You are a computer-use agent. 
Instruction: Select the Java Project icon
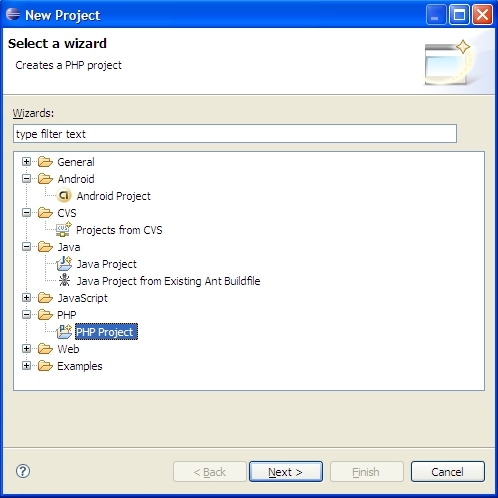pyautogui.click(x=64, y=264)
